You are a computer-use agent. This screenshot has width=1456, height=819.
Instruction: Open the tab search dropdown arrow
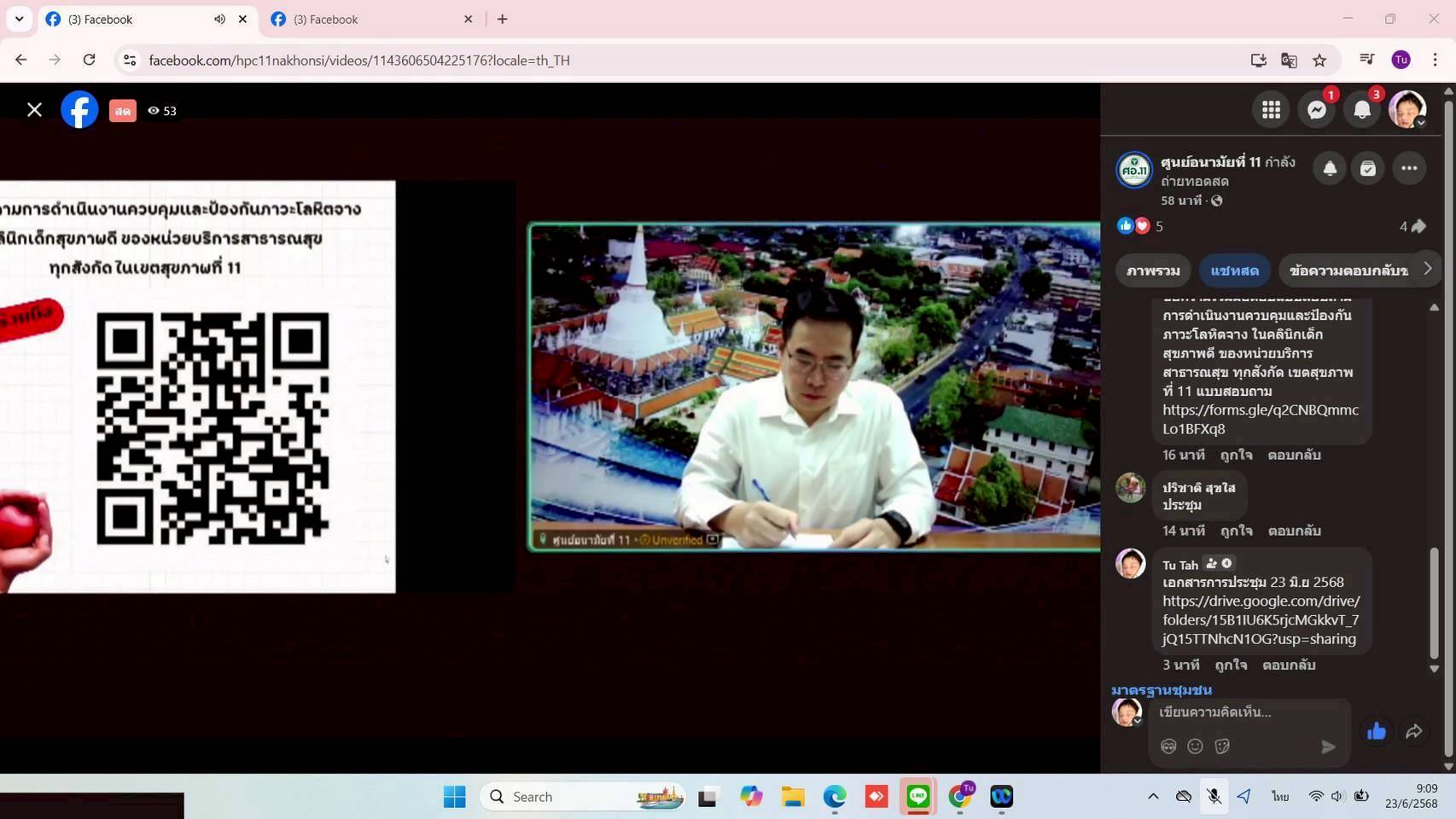coord(19,19)
